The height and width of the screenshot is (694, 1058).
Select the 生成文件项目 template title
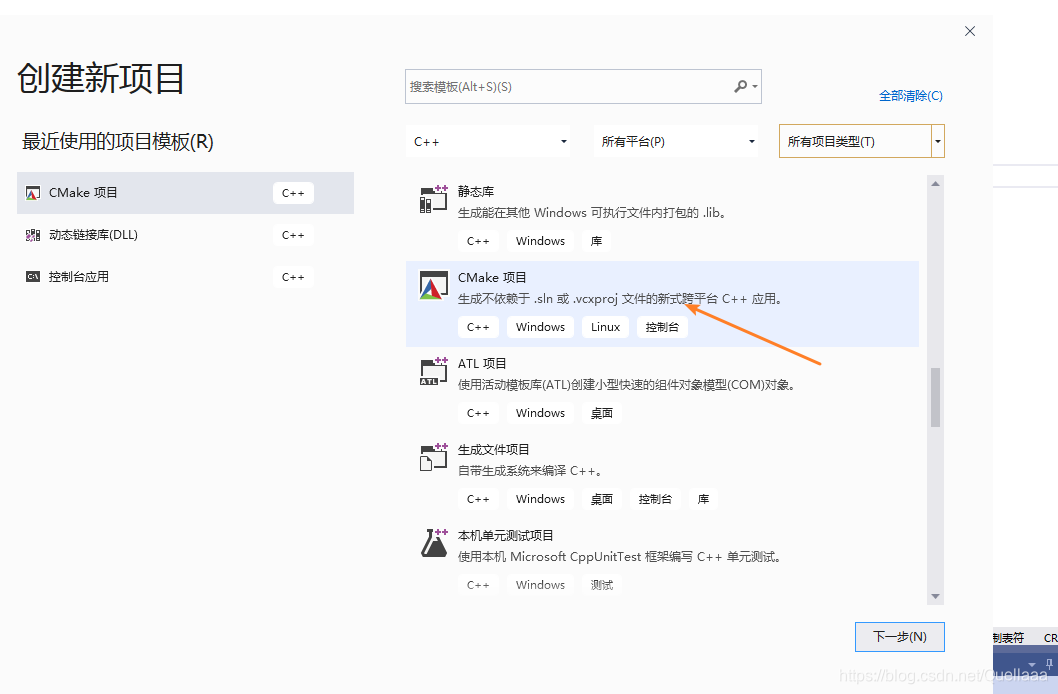click(493, 449)
